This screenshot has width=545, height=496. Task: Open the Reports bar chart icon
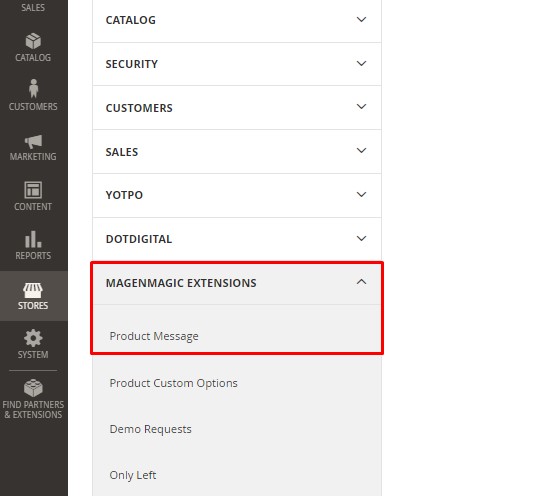point(33,239)
